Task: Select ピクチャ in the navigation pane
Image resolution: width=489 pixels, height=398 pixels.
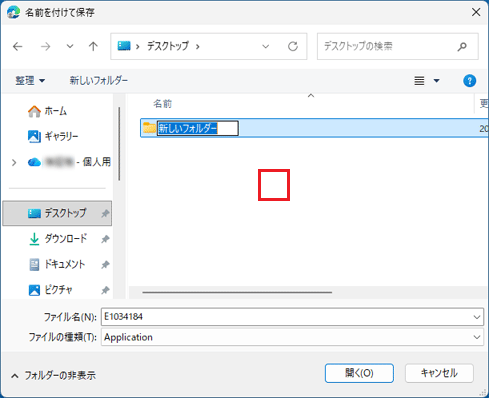Action: (x=50, y=290)
